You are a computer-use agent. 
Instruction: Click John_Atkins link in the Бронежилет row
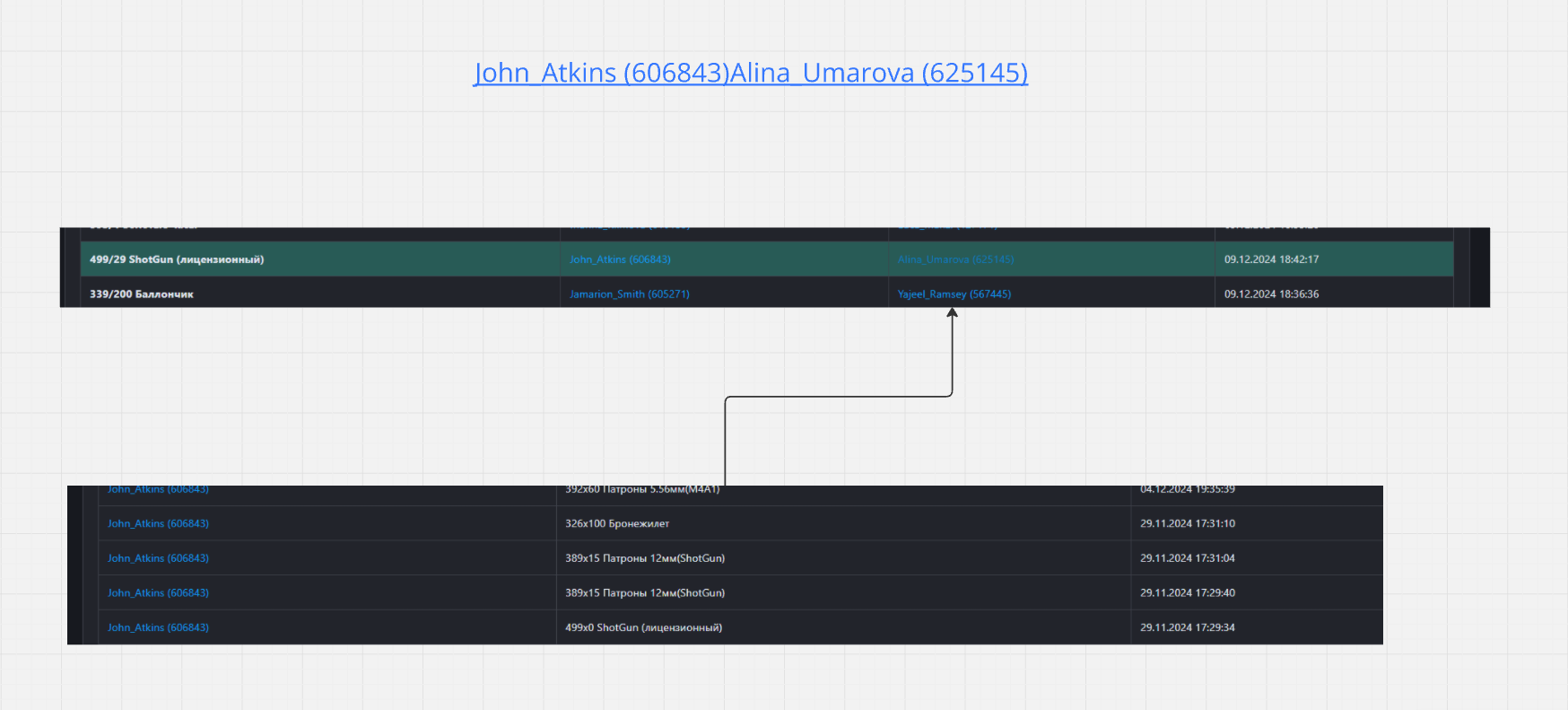tap(158, 523)
